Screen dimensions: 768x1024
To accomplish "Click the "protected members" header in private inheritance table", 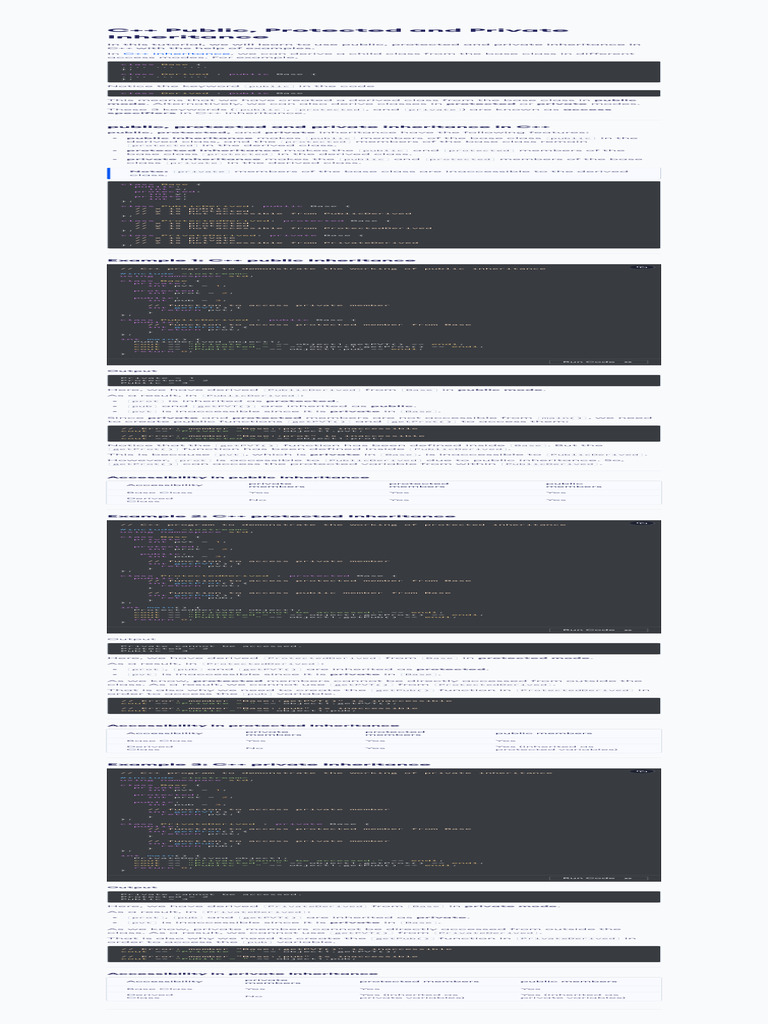I will (x=419, y=981).
